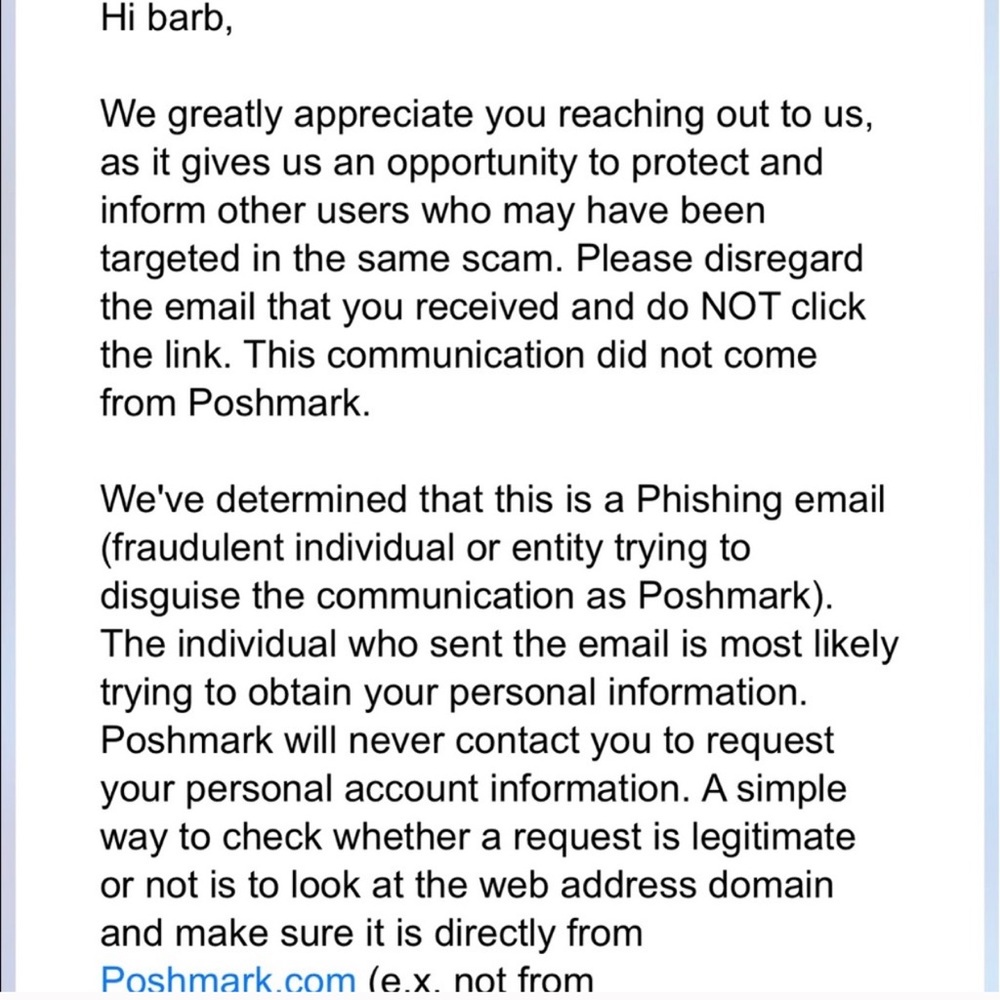
Task: Click the word "legitimate" in the email
Action: pos(768,835)
